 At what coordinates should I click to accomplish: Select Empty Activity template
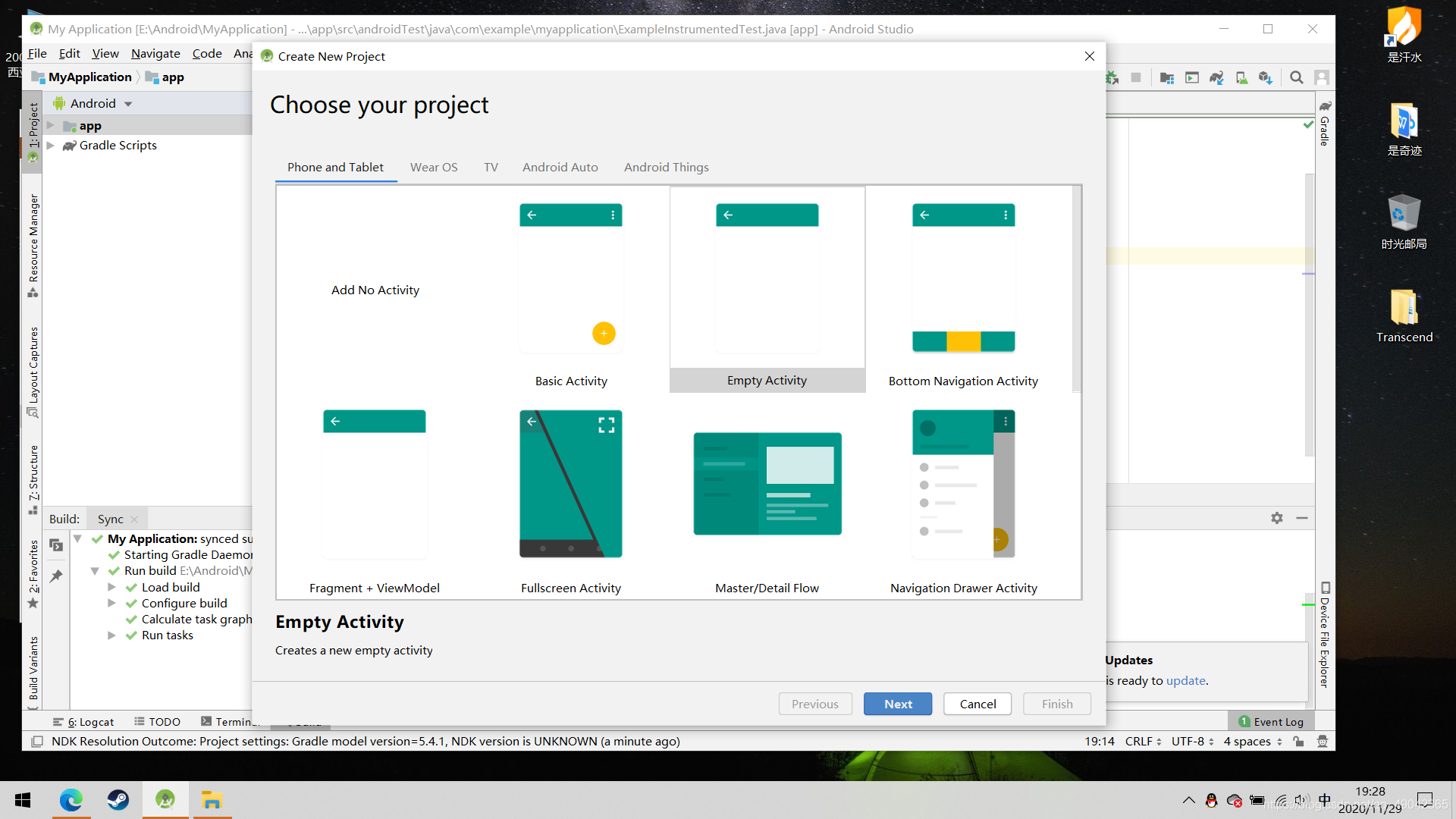point(767,290)
